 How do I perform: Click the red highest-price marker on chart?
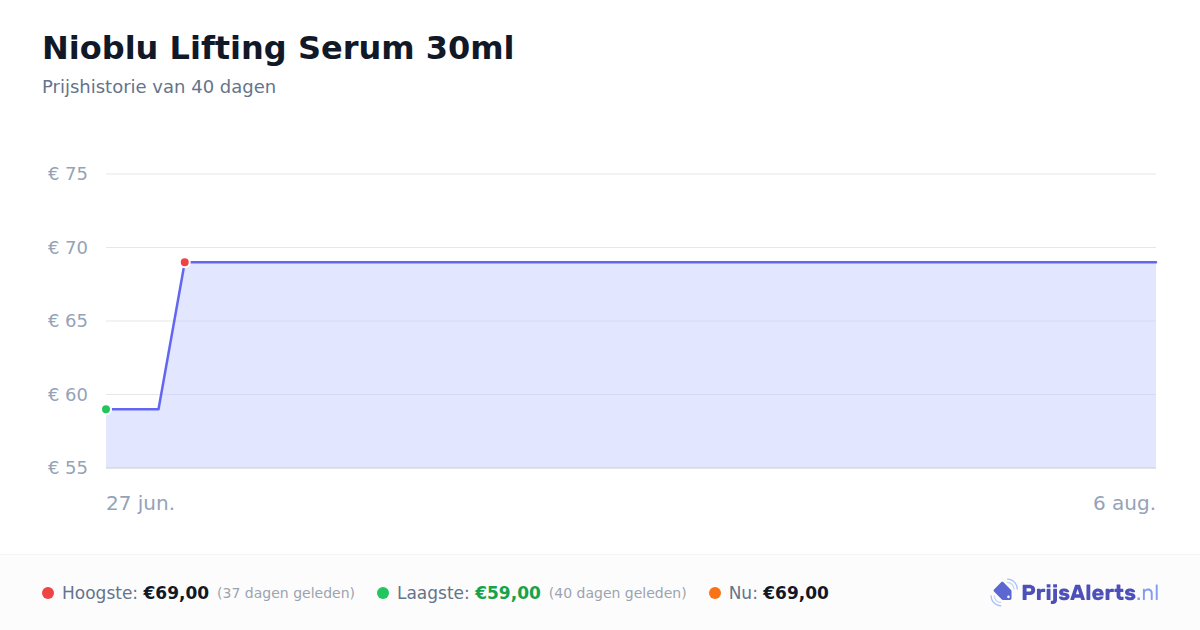[x=185, y=262]
